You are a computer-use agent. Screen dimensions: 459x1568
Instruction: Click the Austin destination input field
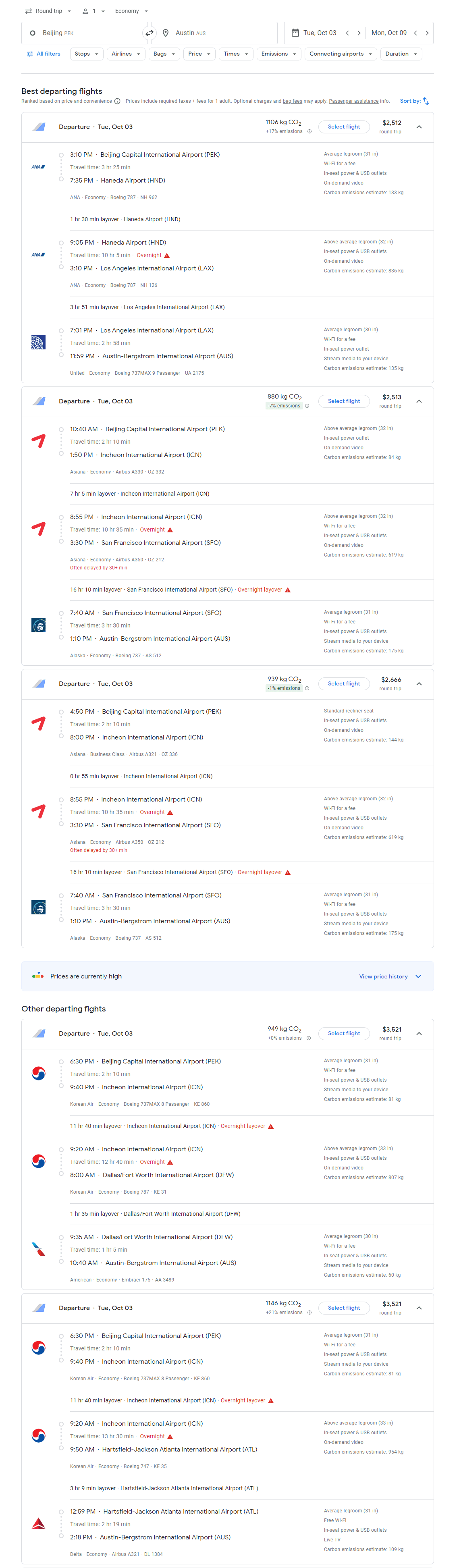[x=214, y=33]
